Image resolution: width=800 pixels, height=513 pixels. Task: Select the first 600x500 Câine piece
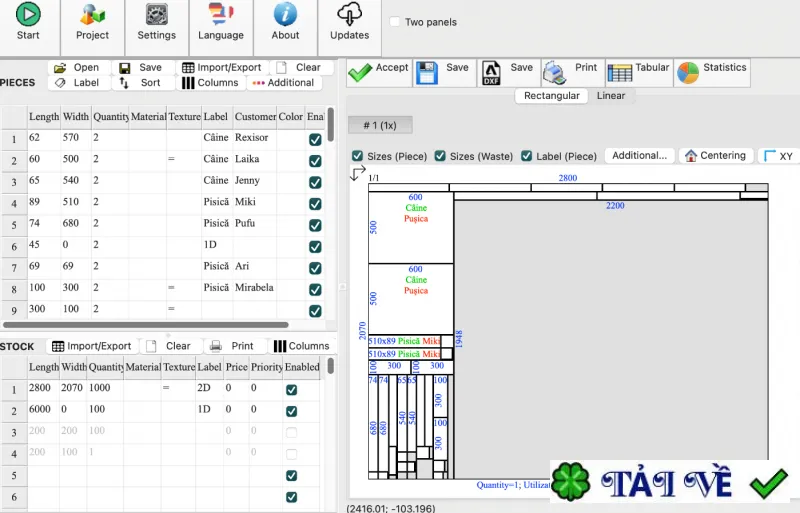pyautogui.click(x=411, y=228)
